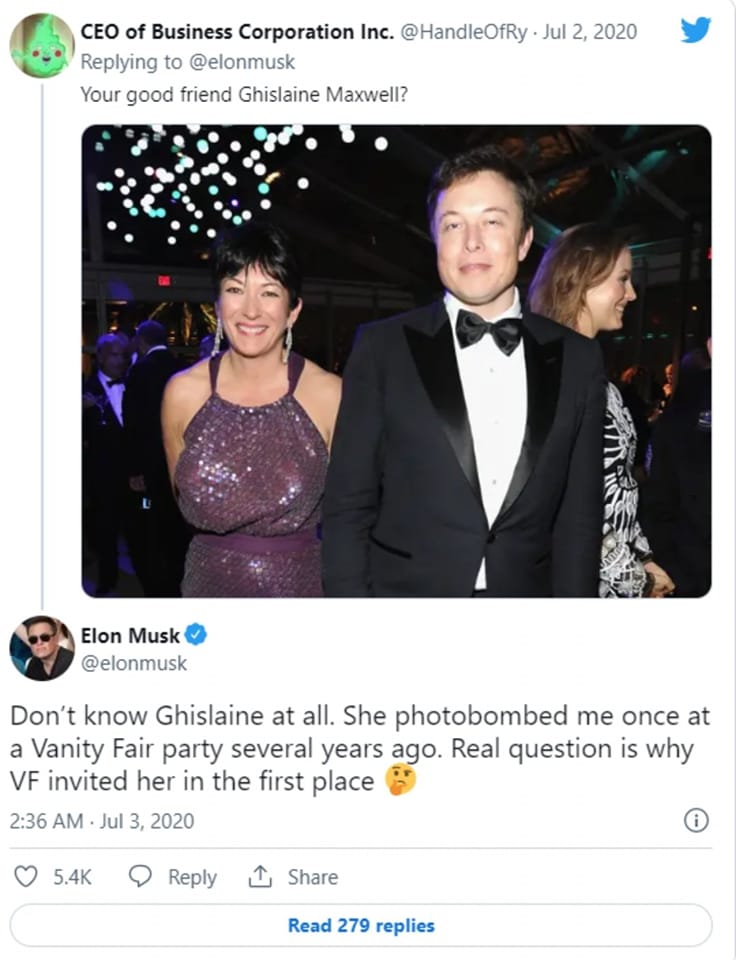Open the tweet info circle icon

(695, 821)
